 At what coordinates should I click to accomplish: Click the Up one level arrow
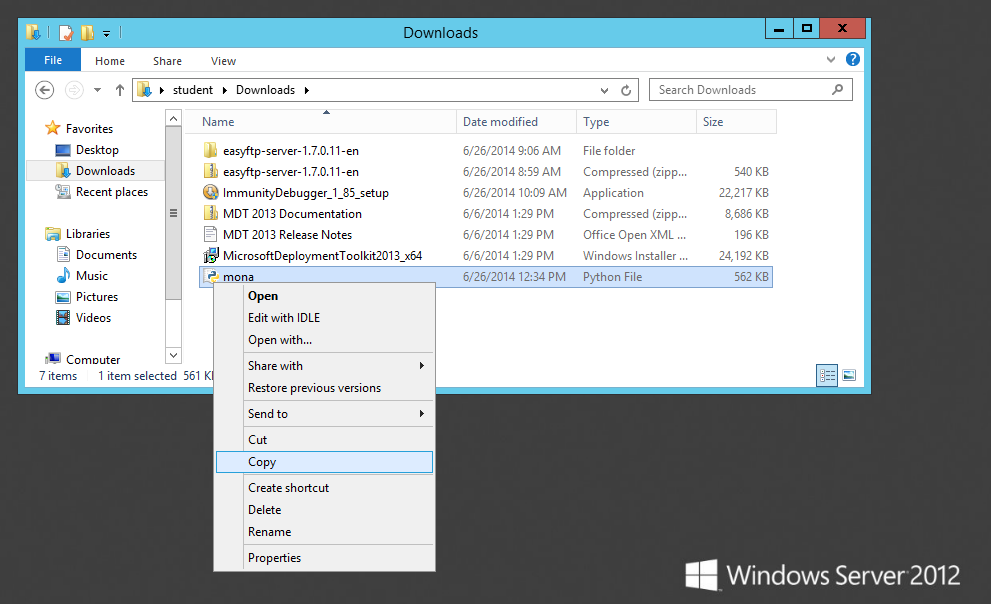click(120, 90)
